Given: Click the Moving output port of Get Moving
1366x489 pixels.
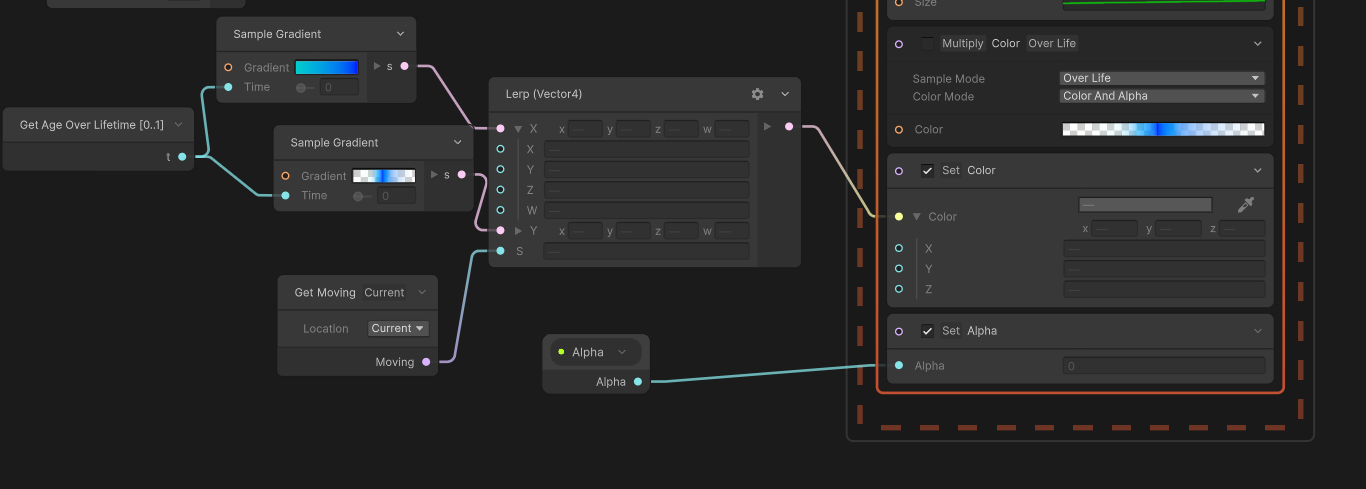Looking at the screenshot, I should [x=426, y=362].
